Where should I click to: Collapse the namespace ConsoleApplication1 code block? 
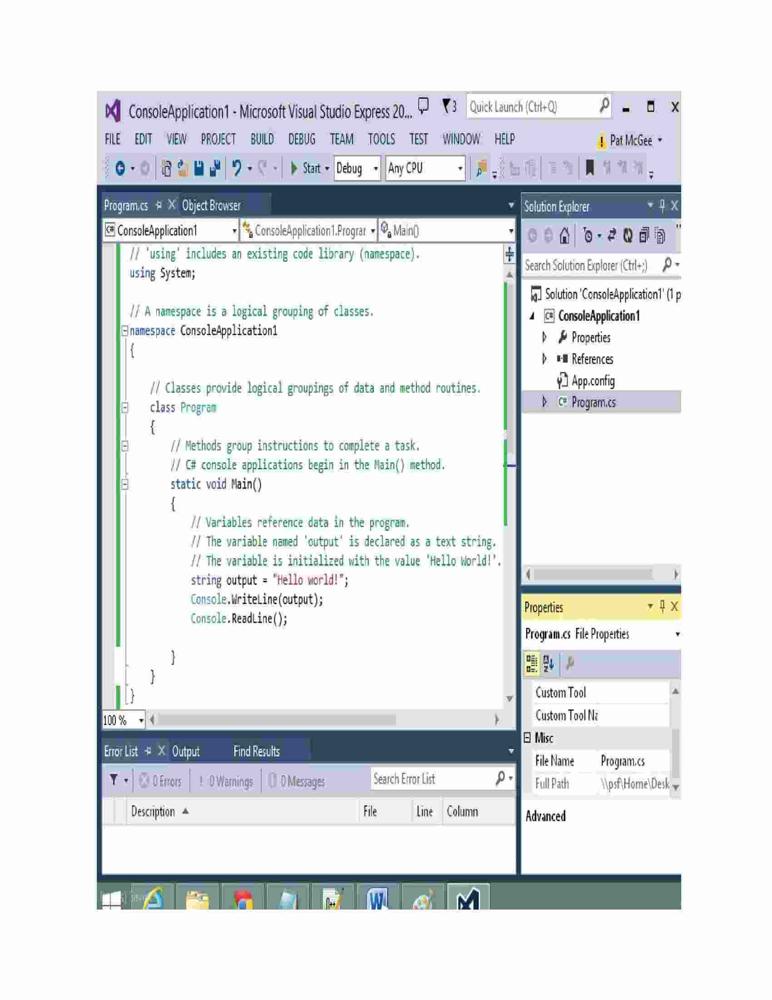[125, 331]
